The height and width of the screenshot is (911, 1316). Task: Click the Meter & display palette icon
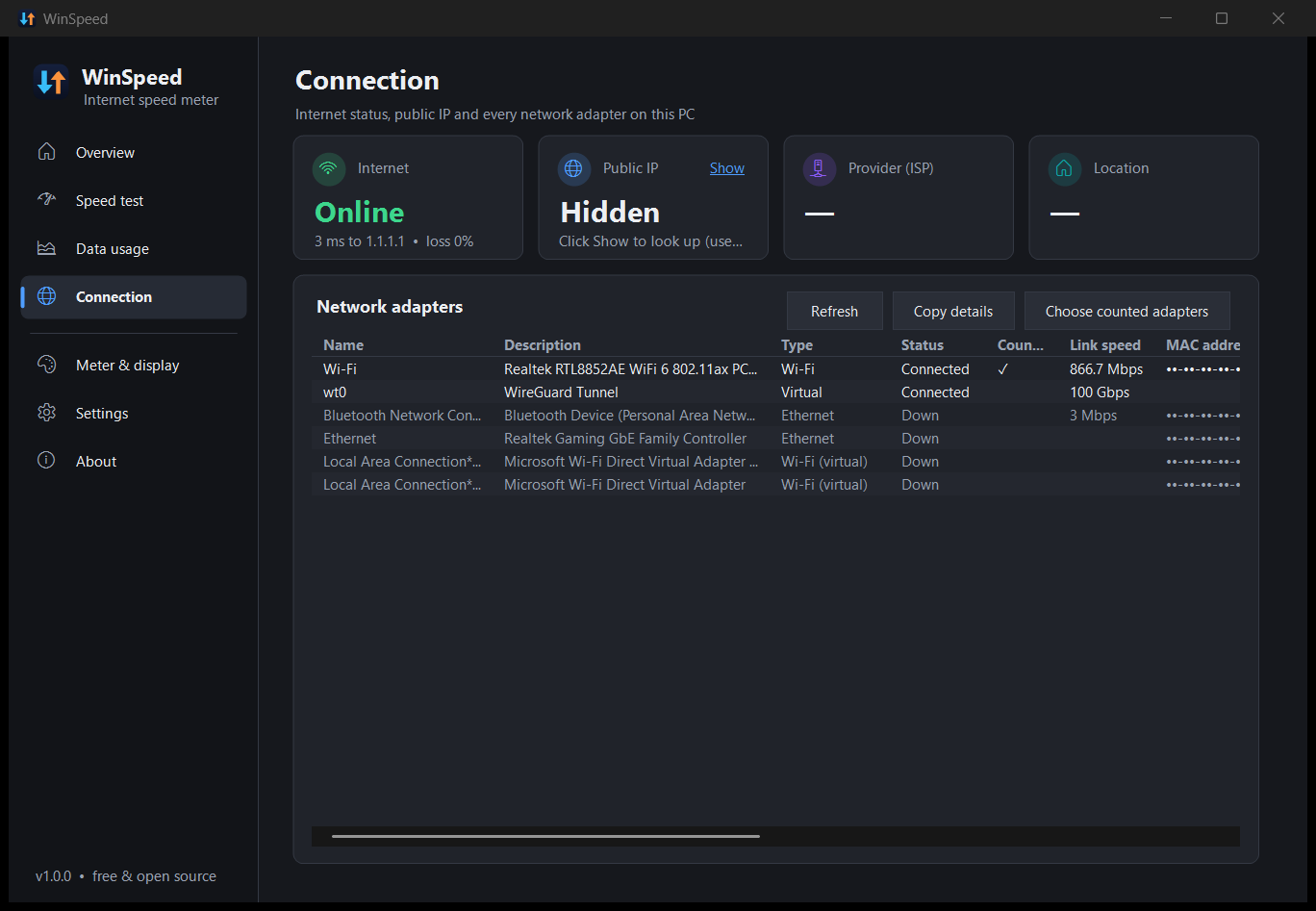click(46, 365)
